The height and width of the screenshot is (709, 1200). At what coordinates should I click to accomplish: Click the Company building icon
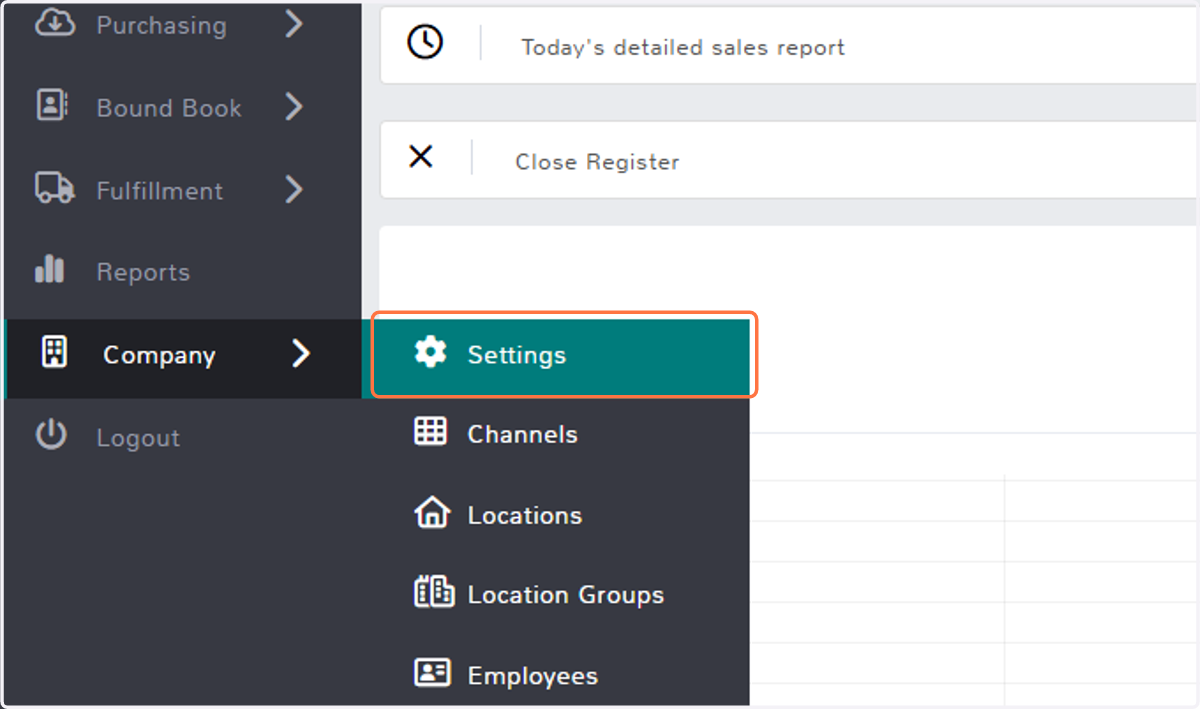pyautogui.click(x=54, y=353)
